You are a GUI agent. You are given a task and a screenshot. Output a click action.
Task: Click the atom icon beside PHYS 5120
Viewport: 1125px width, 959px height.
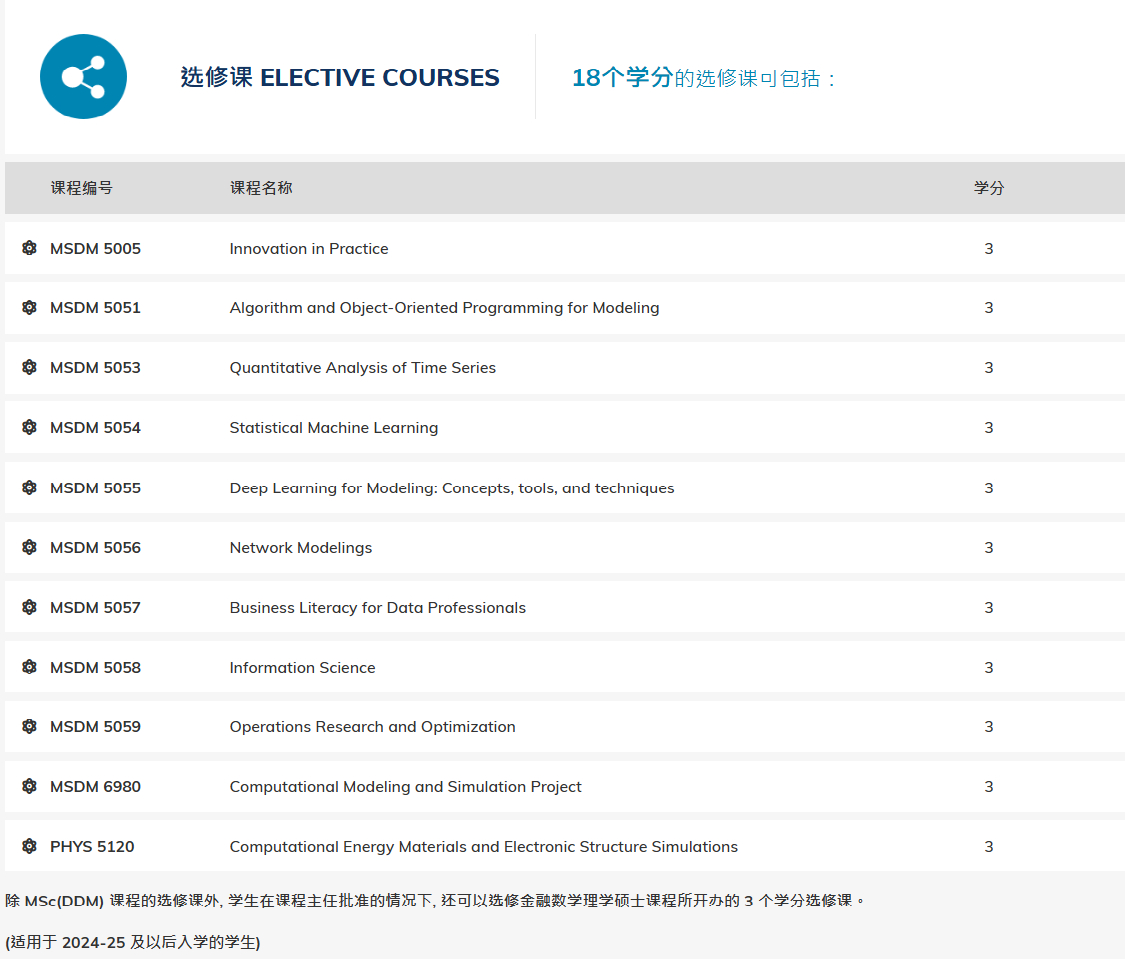tap(30, 847)
